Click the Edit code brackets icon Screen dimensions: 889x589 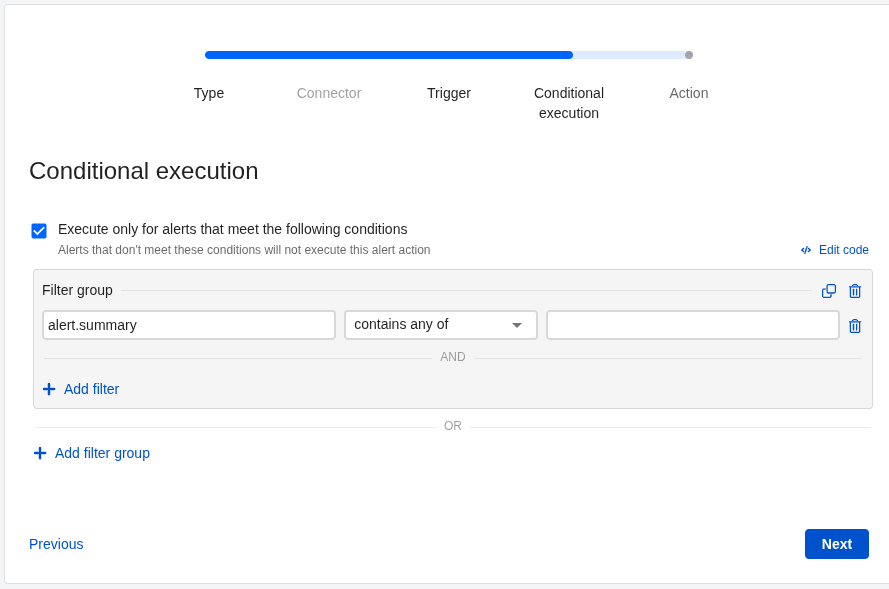coord(806,250)
